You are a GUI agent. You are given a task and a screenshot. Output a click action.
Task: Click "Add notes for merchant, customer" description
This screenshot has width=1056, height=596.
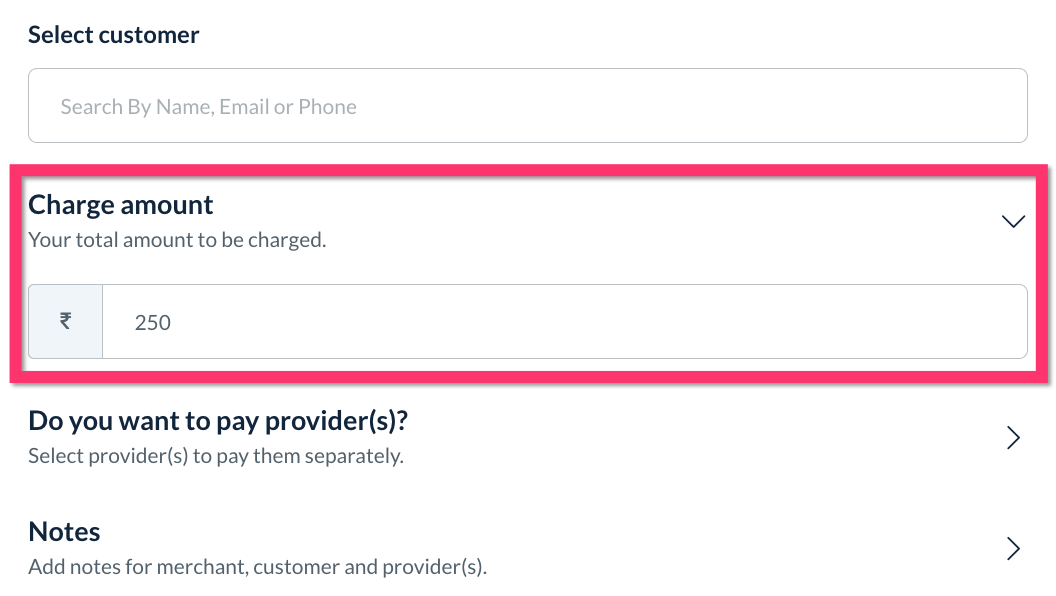click(257, 567)
